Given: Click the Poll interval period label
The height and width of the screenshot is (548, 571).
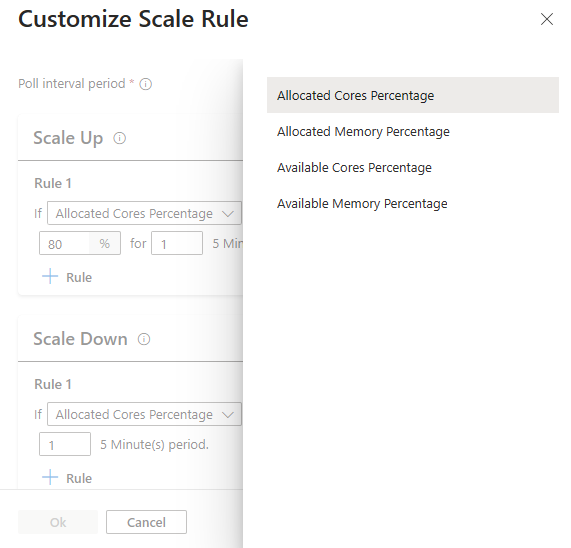Looking at the screenshot, I should 72,84.
